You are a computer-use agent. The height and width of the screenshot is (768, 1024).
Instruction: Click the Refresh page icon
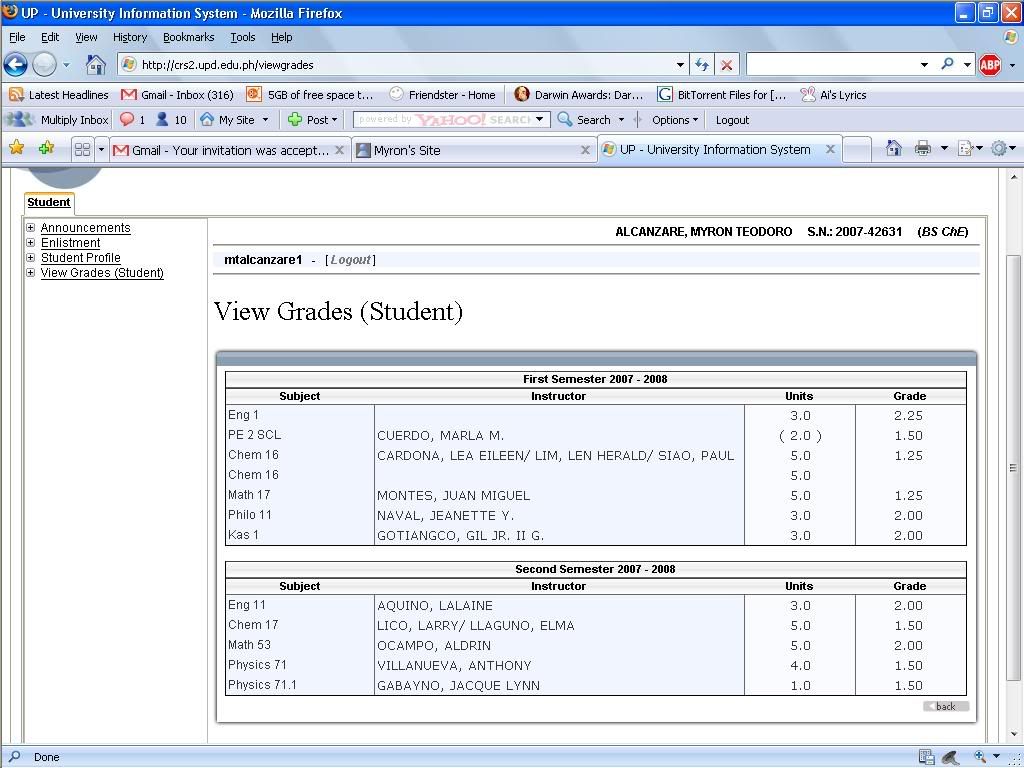point(702,65)
